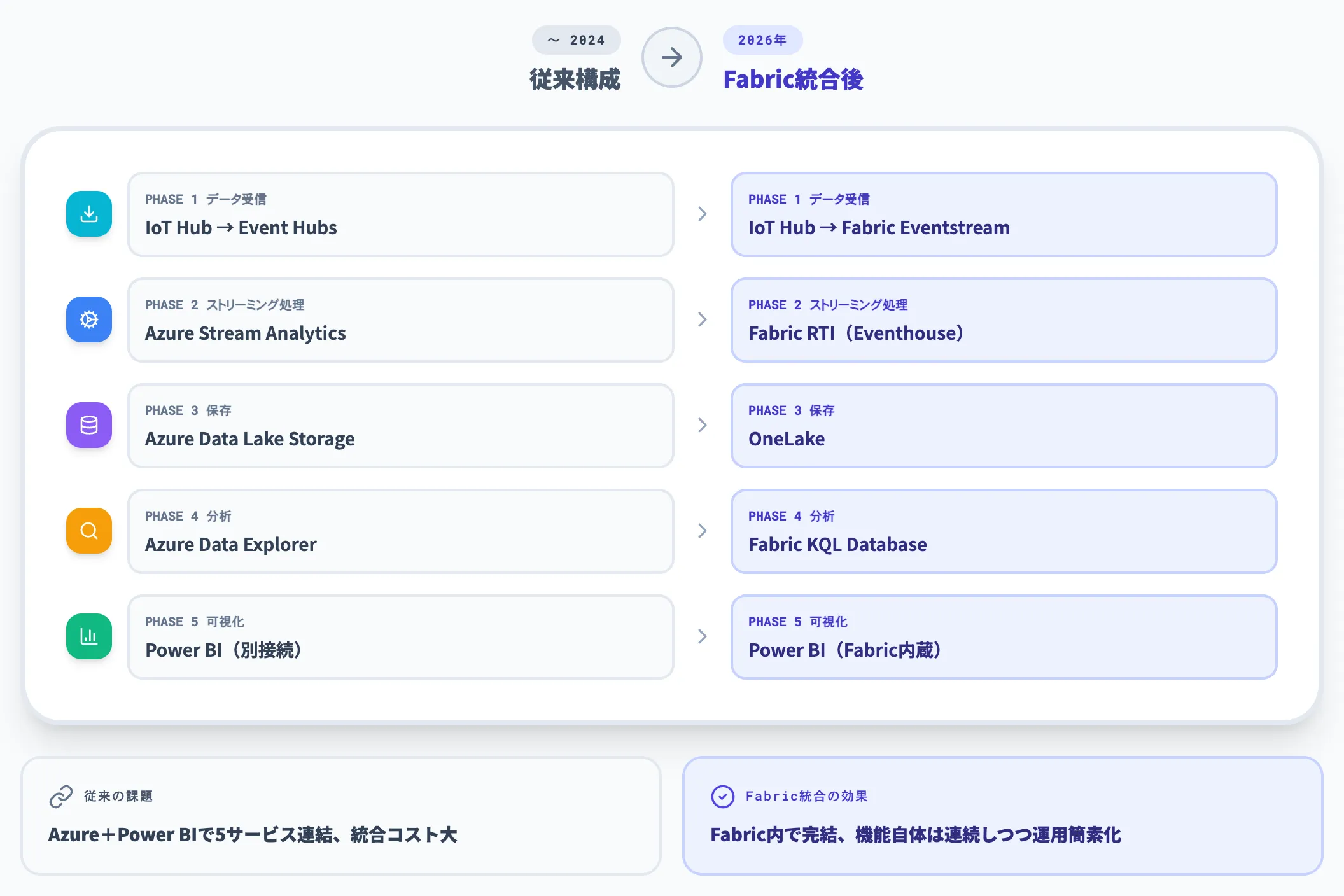Click the teal download icon for Phase 1

(89, 214)
